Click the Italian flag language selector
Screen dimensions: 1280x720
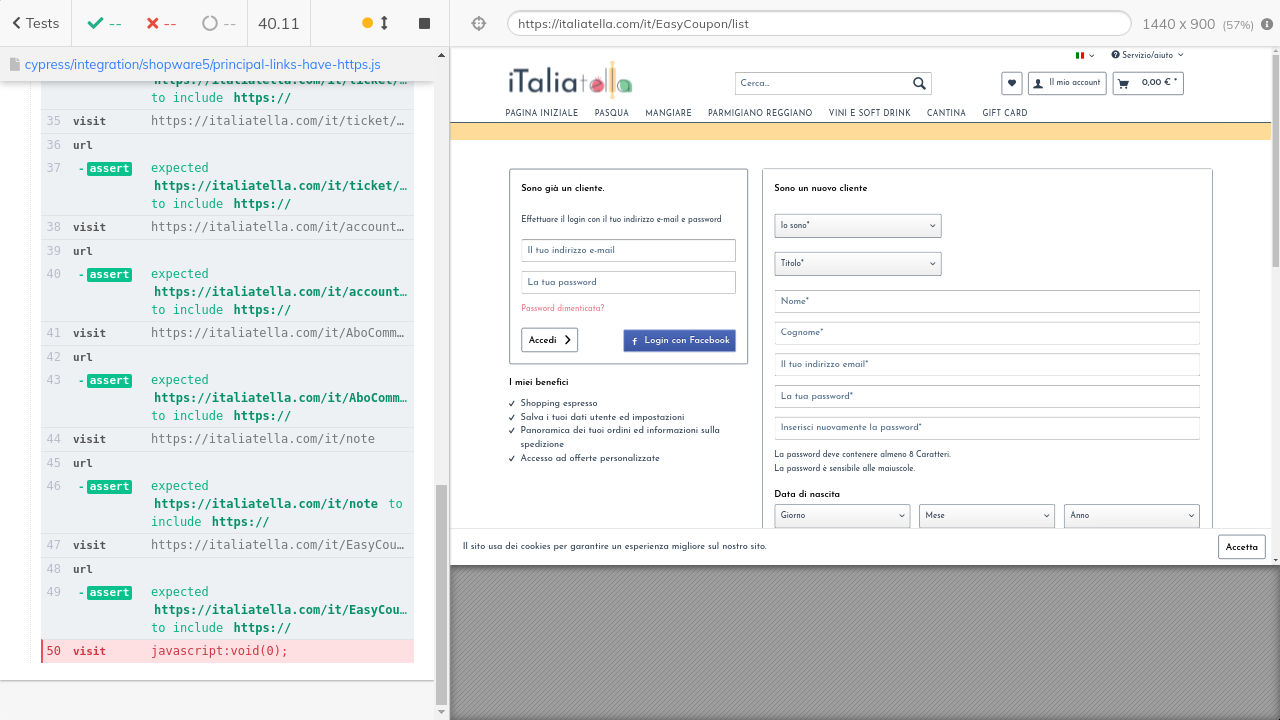tap(1084, 55)
